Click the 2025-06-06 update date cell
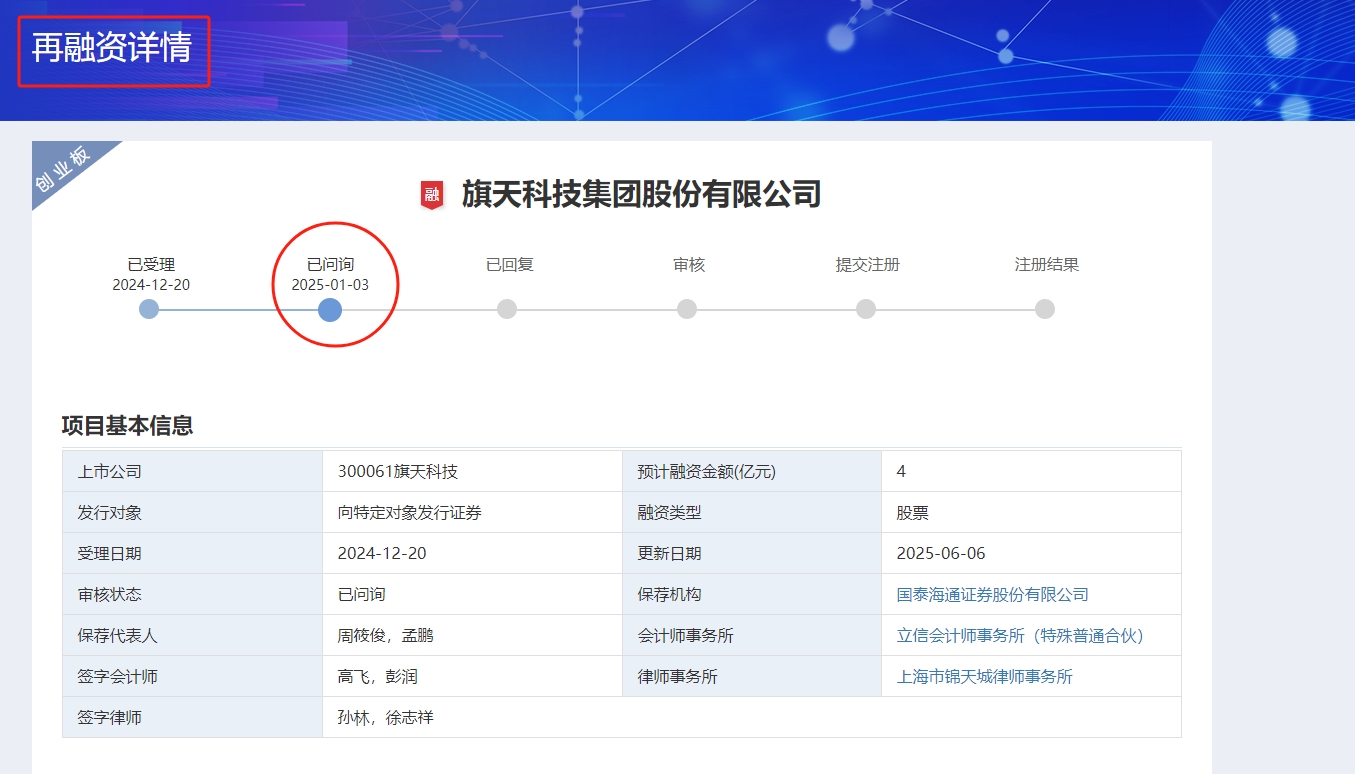The width and height of the screenshot is (1355, 774). tap(1031, 554)
